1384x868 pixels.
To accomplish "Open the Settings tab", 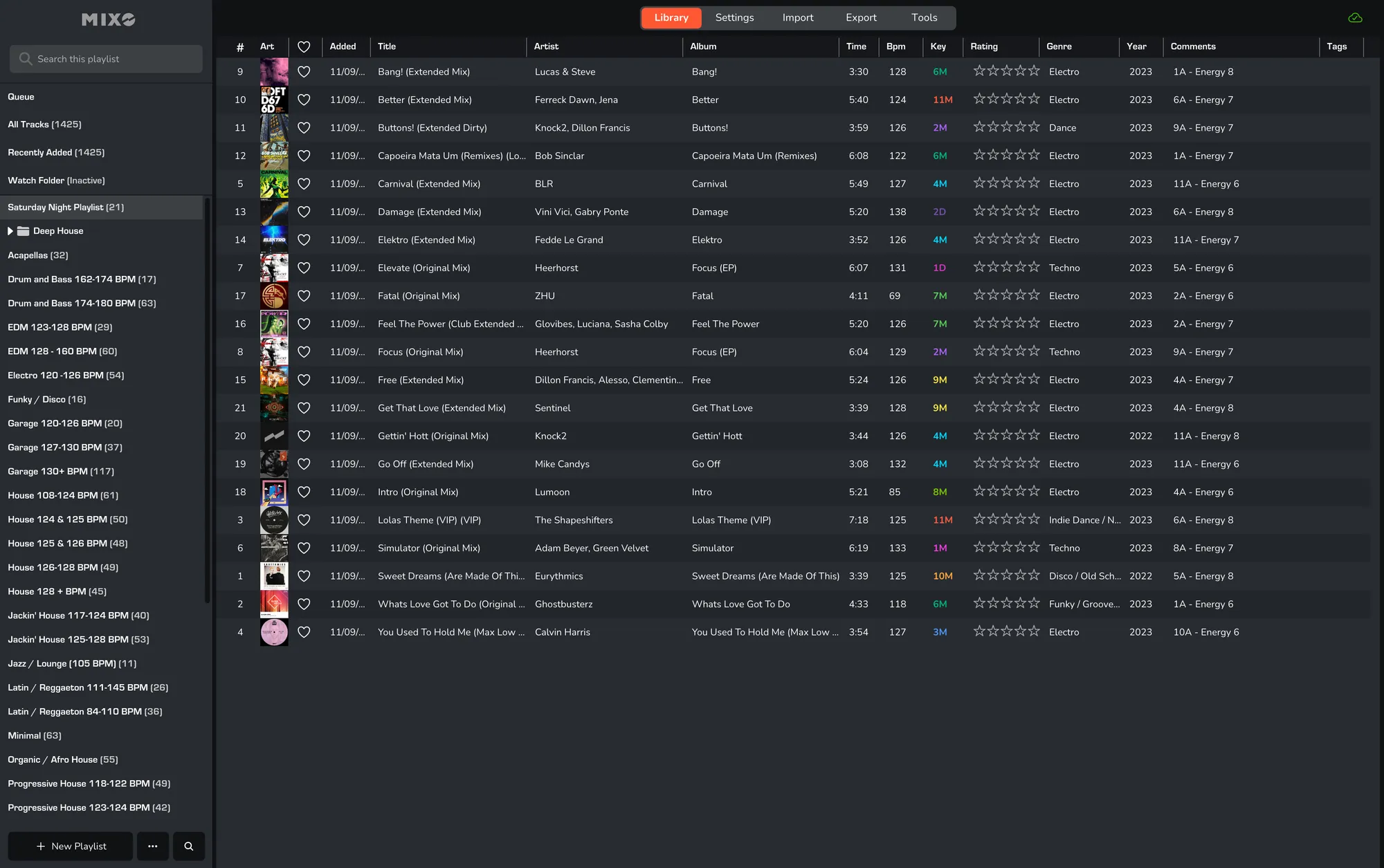I will pyautogui.click(x=734, y=18).
